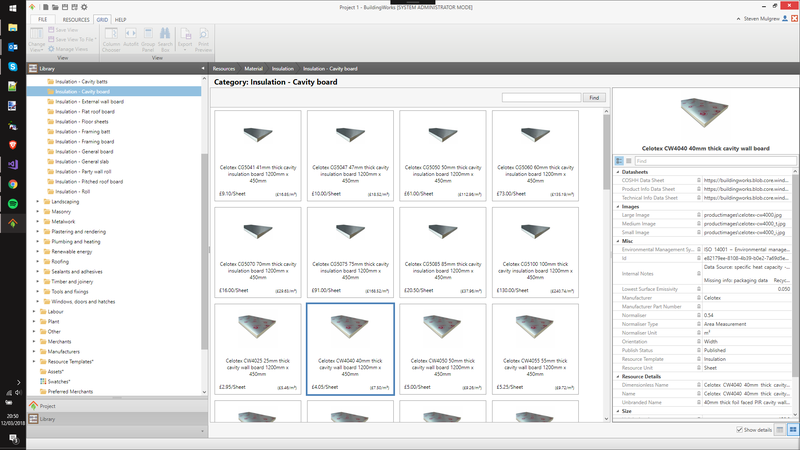
Task: Click the Search Box binoculars icon
Action: (x=165, y=40)
